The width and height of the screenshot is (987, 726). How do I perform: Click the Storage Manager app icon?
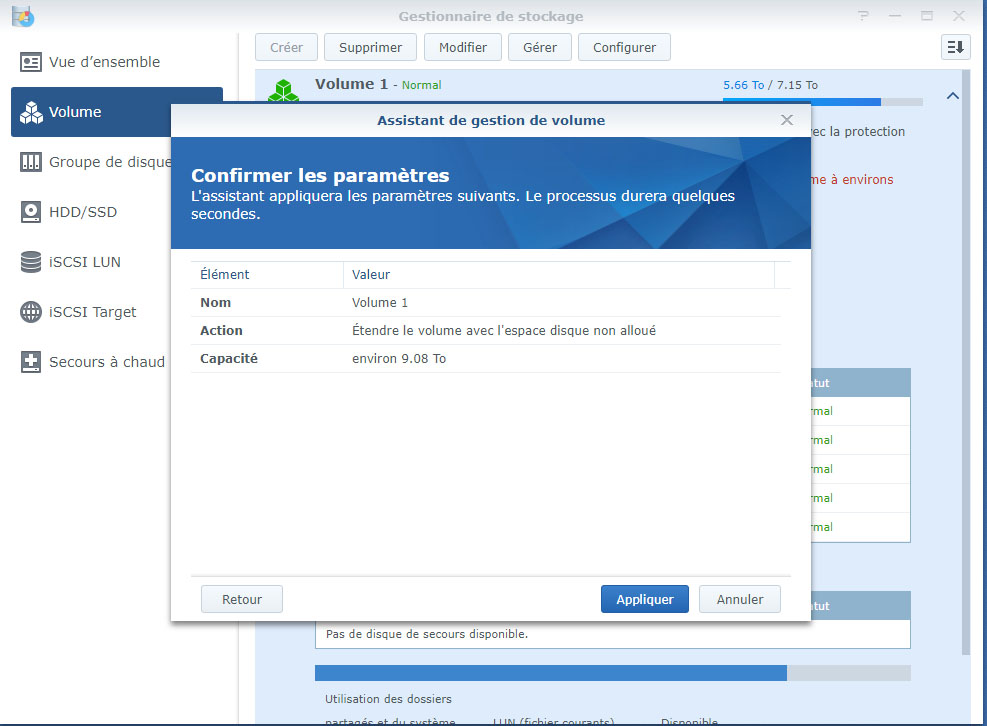(23, 16)
